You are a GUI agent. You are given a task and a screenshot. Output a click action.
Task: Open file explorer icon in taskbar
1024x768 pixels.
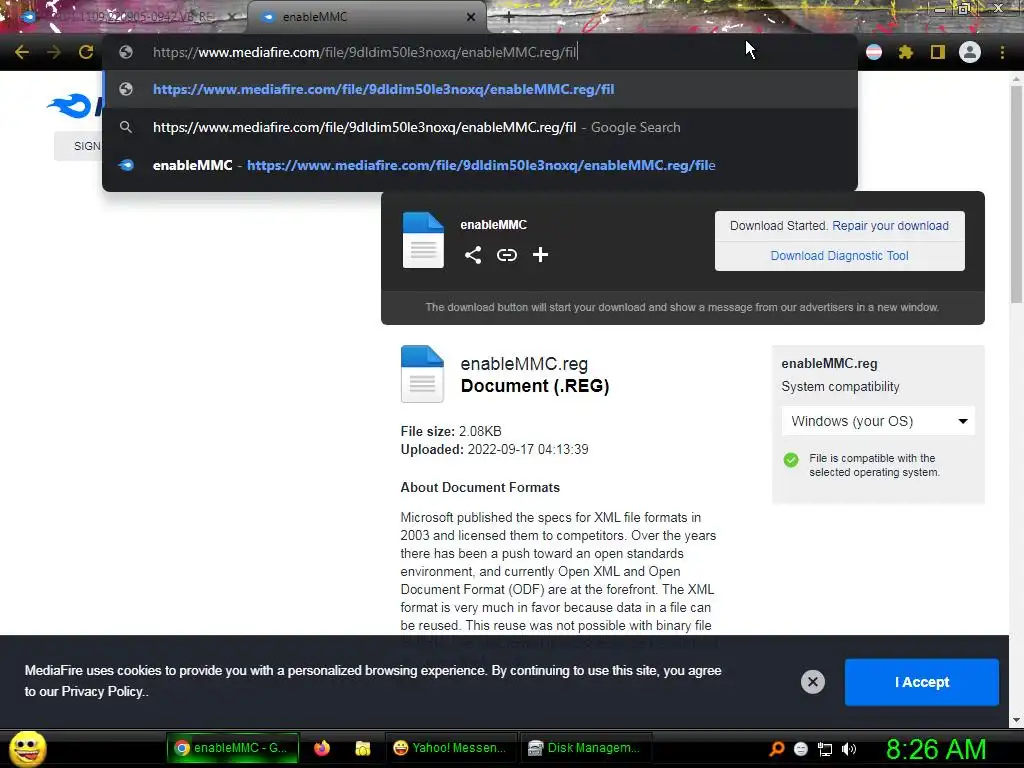click(362, 748)
